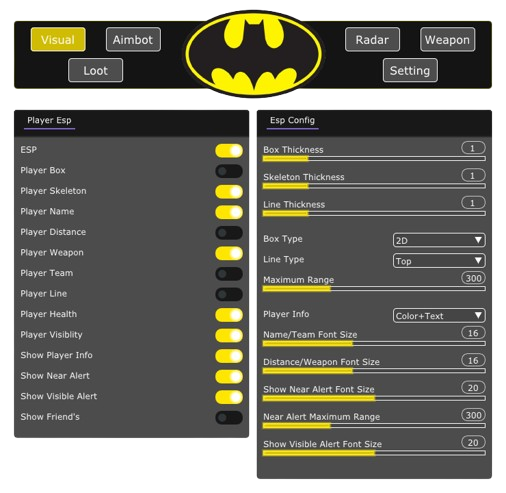The width and height of the screenshot is (506, 493).
Task: Select the Esp Config panel header
Action: point(292,120)
